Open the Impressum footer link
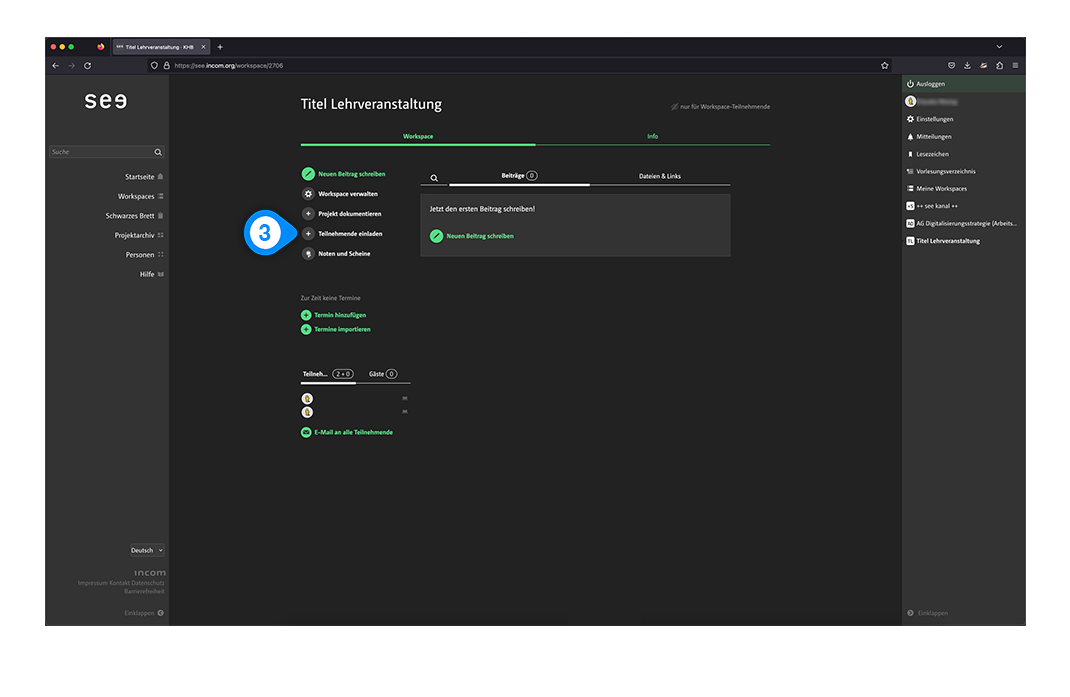This screenshot has width=1070, height=697. pos(92,583)
